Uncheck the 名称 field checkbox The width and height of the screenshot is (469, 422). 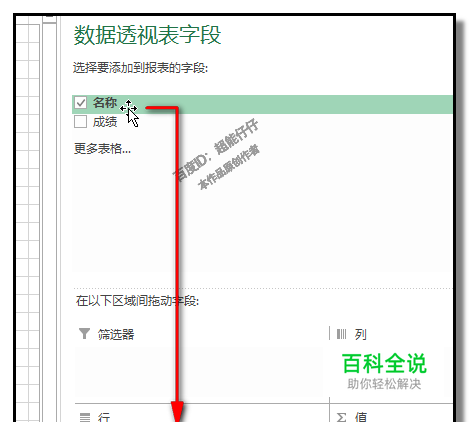click(80, 103)
